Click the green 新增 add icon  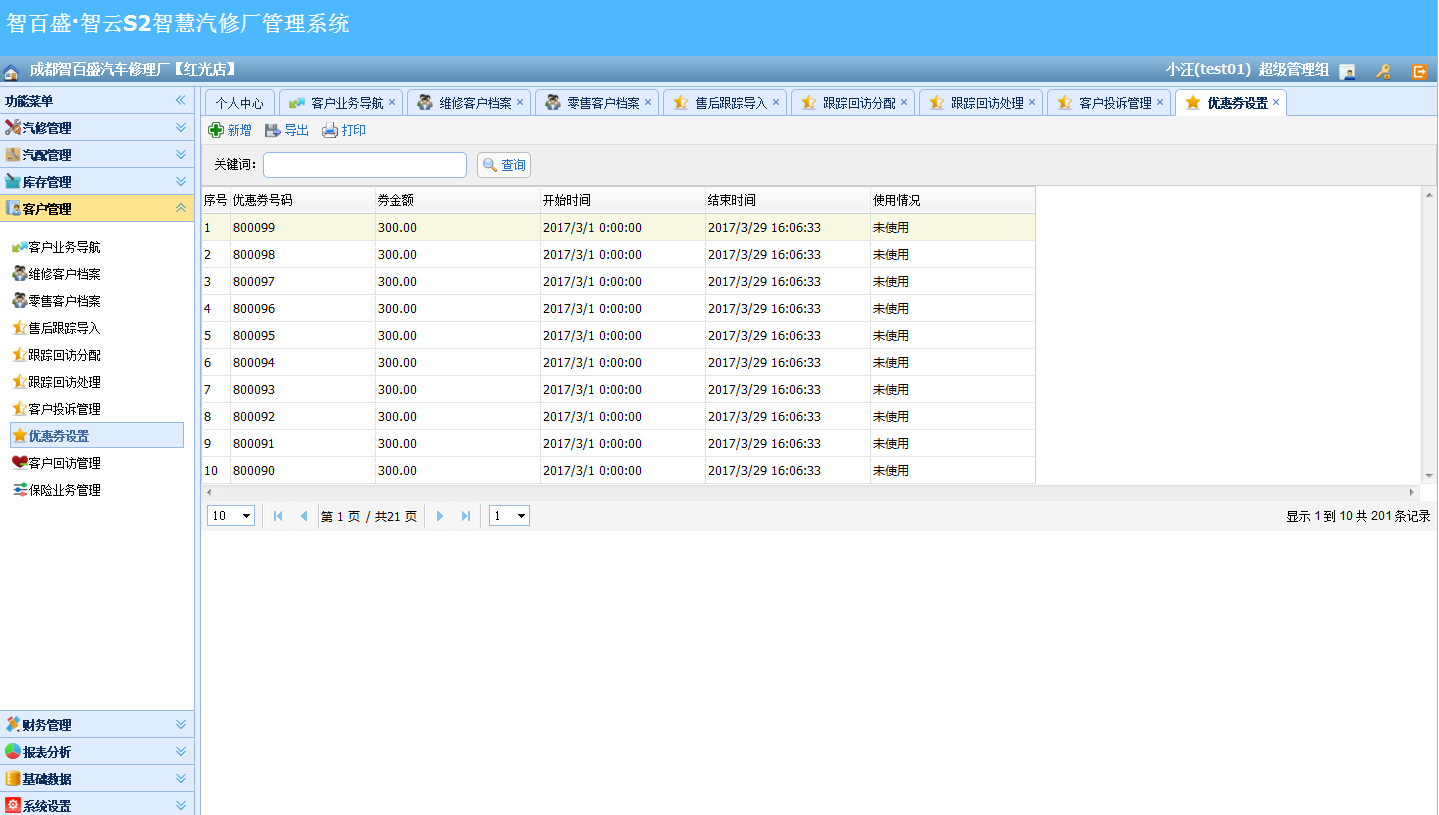click(x=215, y=130)
